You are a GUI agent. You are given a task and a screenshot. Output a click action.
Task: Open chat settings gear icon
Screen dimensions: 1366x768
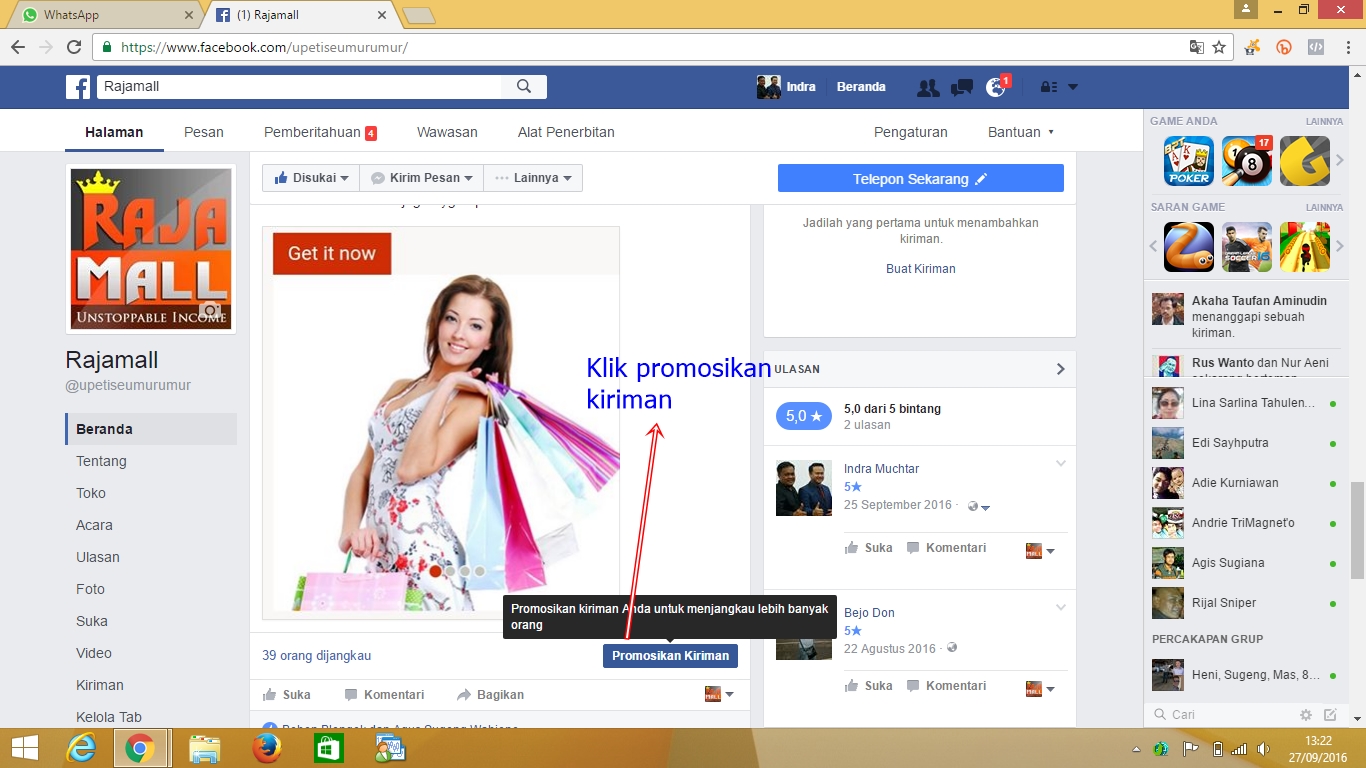coord(1305,715)
